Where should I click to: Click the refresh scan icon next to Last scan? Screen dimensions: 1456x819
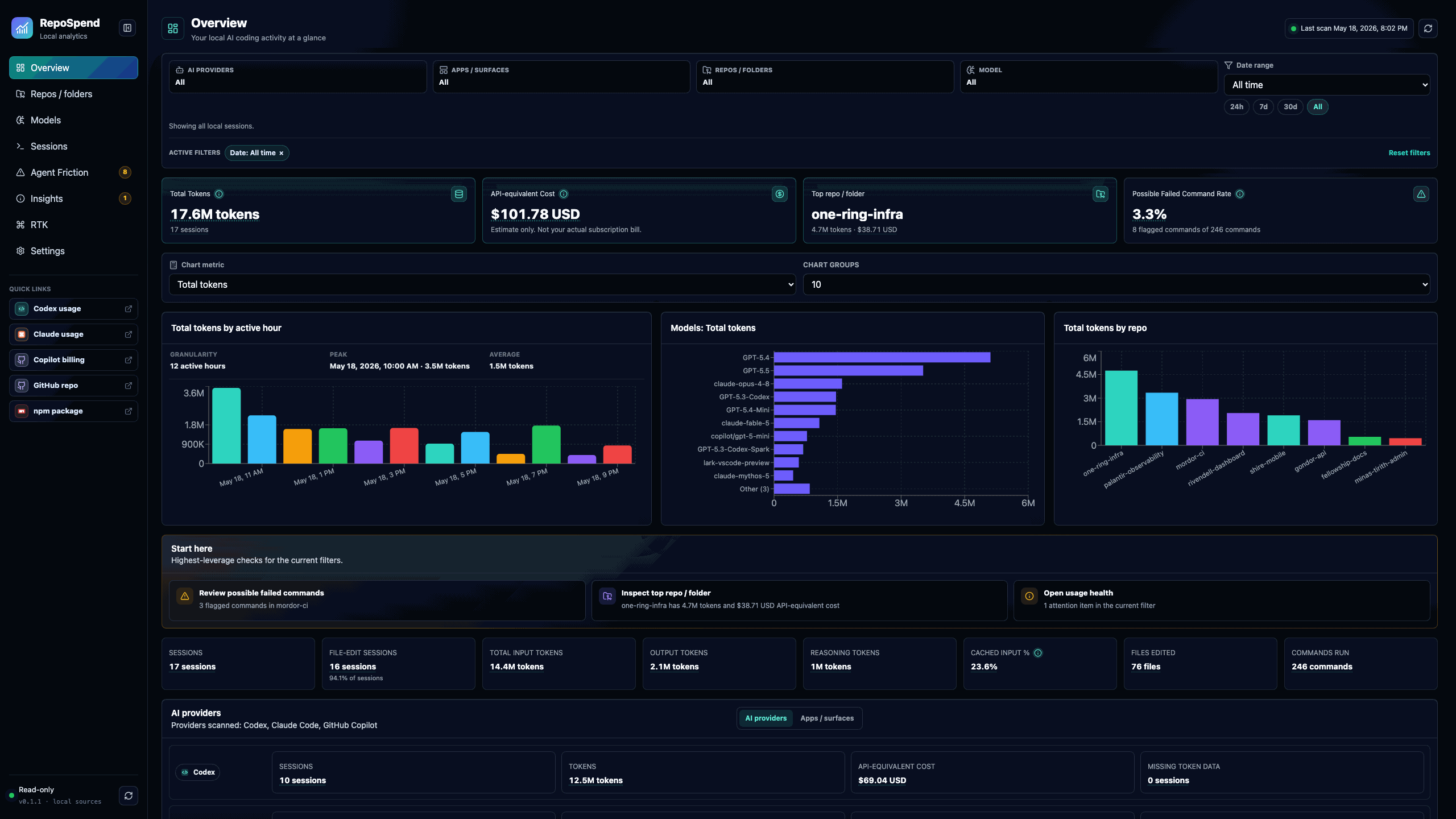point(1428,28)
